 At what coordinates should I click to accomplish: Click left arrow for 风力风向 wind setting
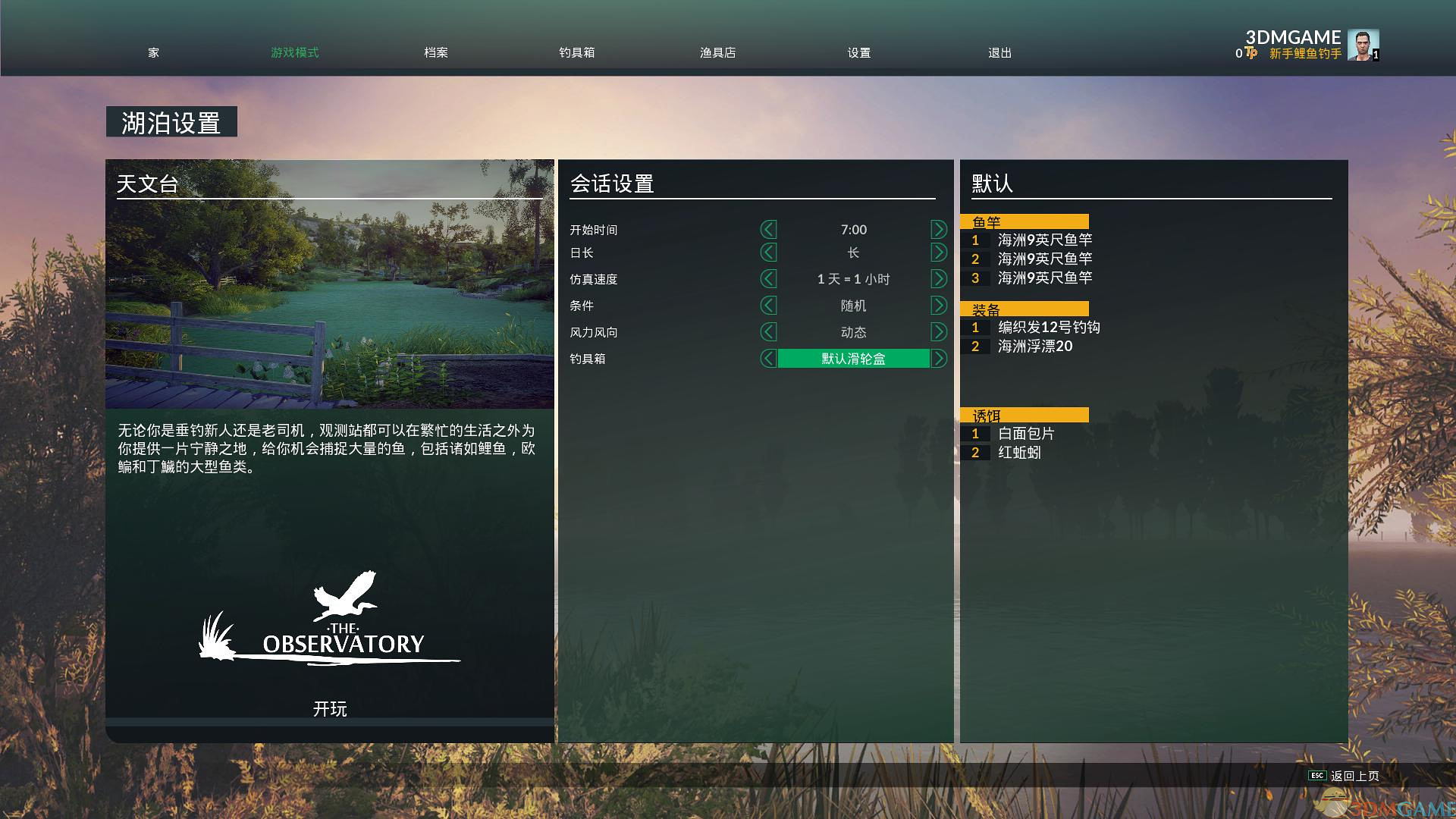coord(768,332)
